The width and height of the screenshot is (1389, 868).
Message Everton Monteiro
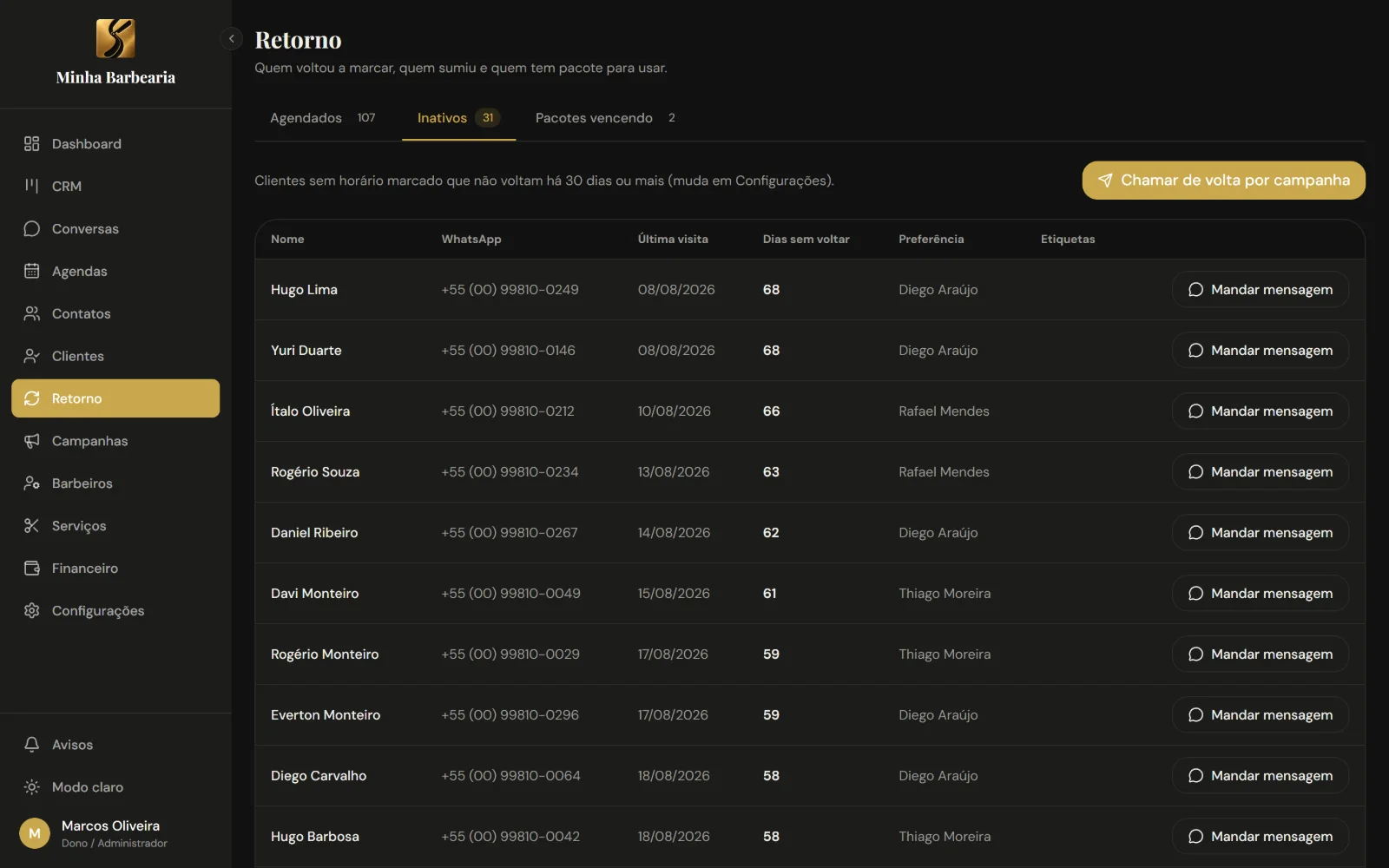1261,715
